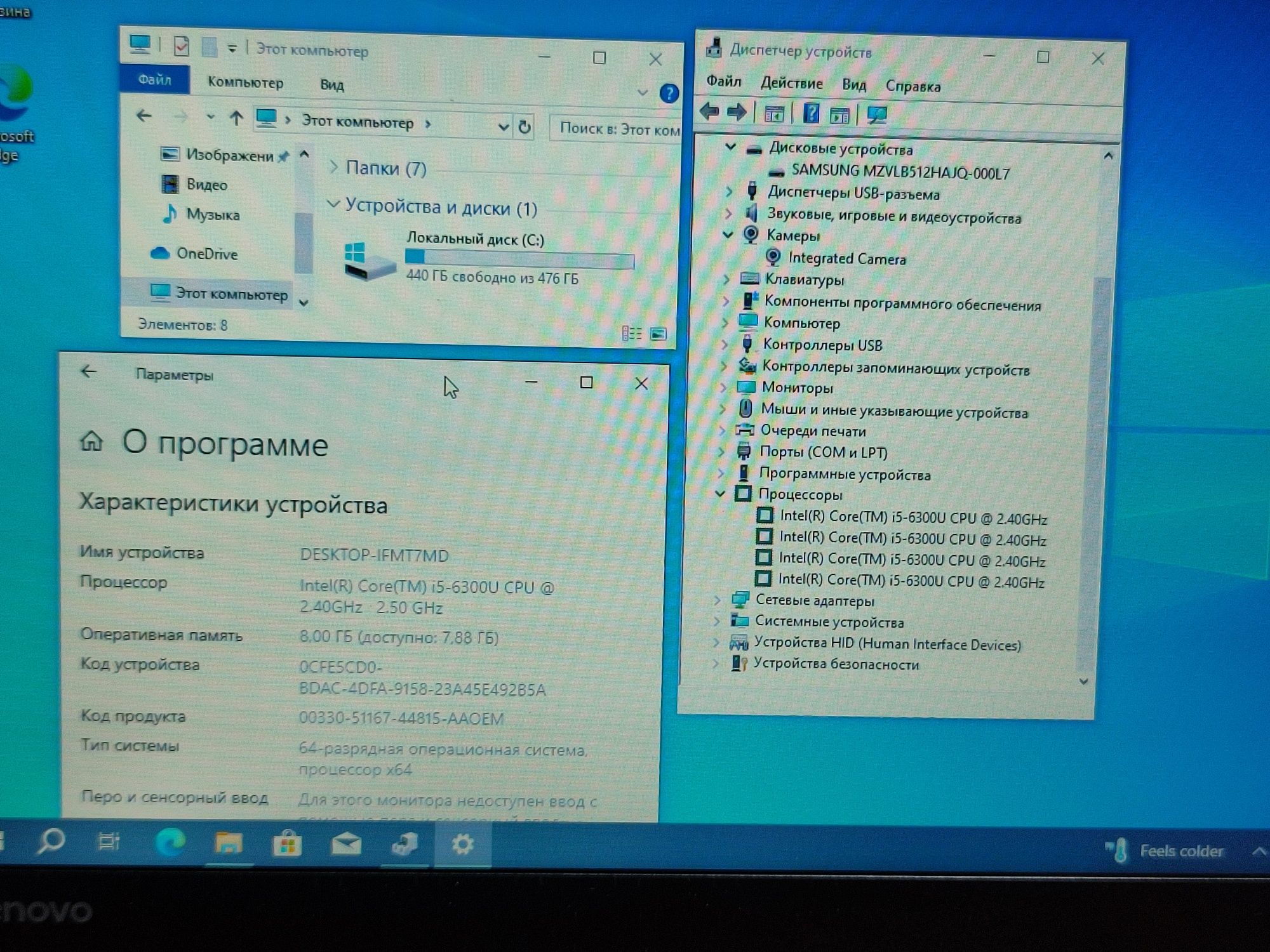Open Explorer recent locations dropdown
The image size is (1270, 952).
tap(210, 117)
